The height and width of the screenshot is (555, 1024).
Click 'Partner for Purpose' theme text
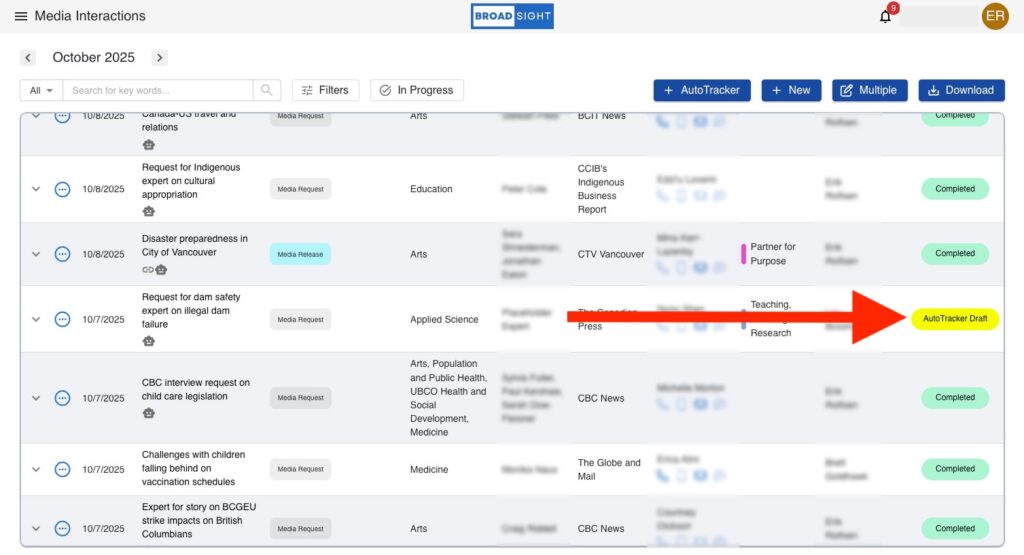point(773,254)
